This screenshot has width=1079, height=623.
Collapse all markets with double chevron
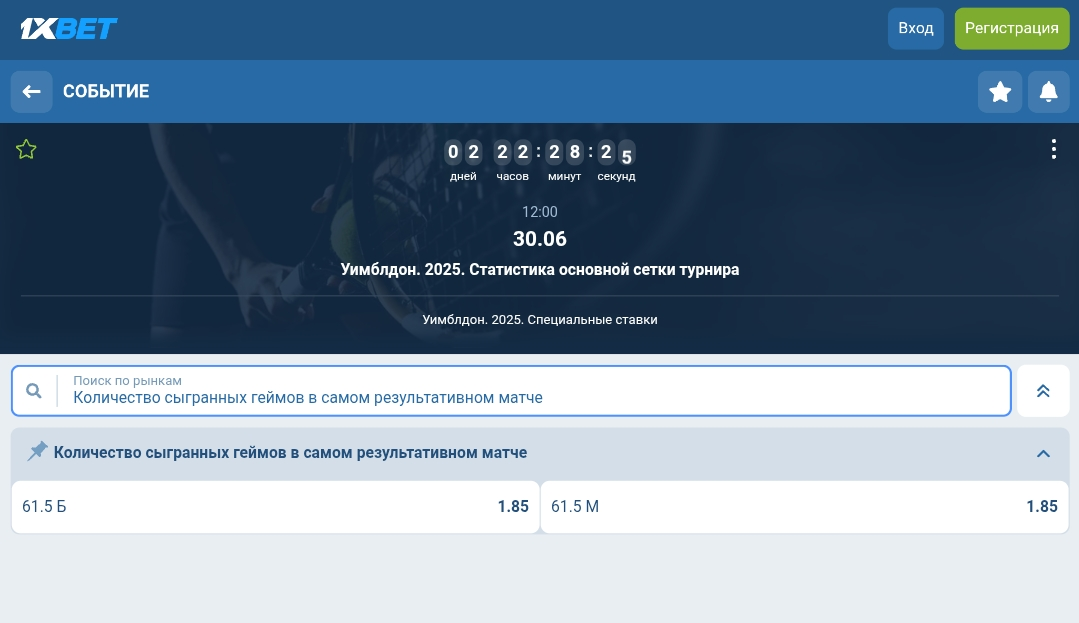(1043, 391)
